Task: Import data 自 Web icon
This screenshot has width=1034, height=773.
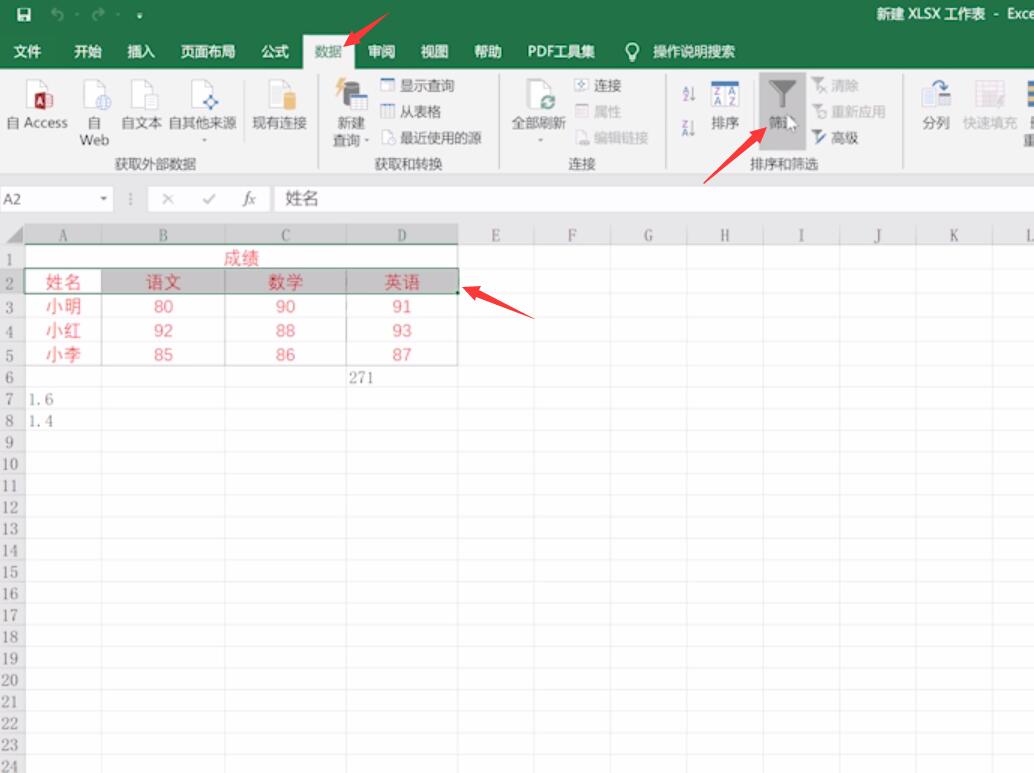Action: tap(94, 112)
